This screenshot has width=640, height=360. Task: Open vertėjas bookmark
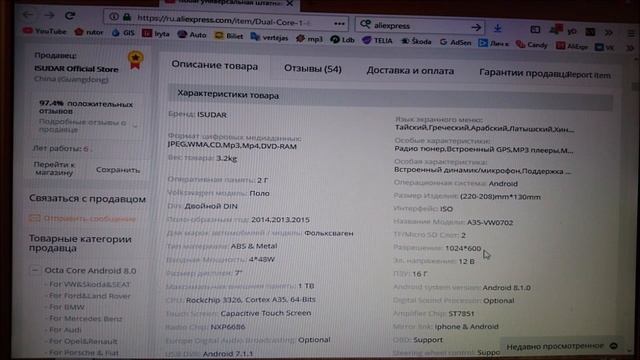pyautogui.click(x=269, y=37)
